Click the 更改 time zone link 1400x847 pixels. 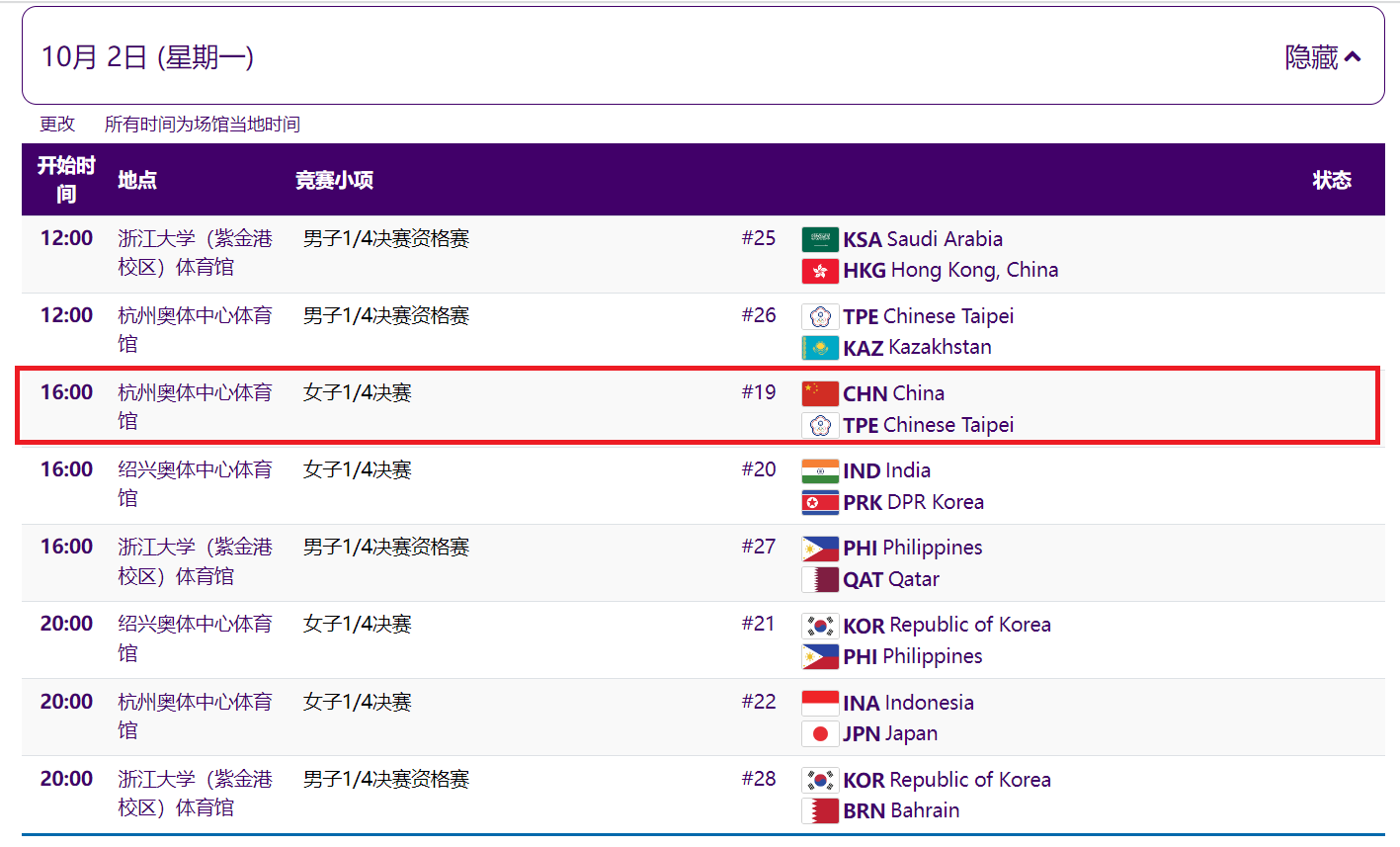(x=57, y=125)
